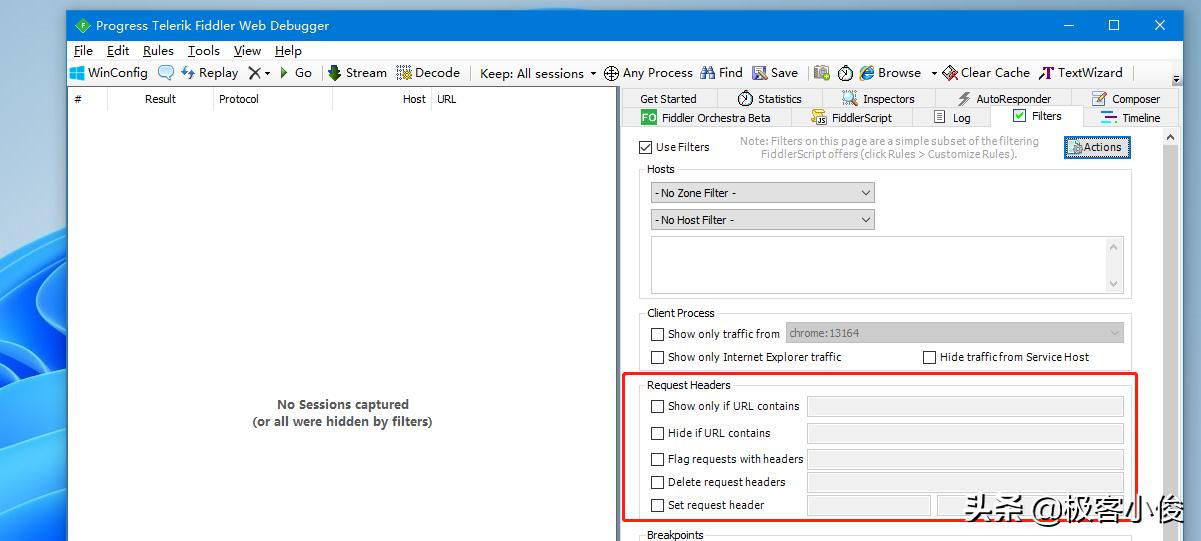The width and height of the screenshot is (1201, 541).
Task: Open the No Zone Filter dropdown
Action: click(763, 193)
